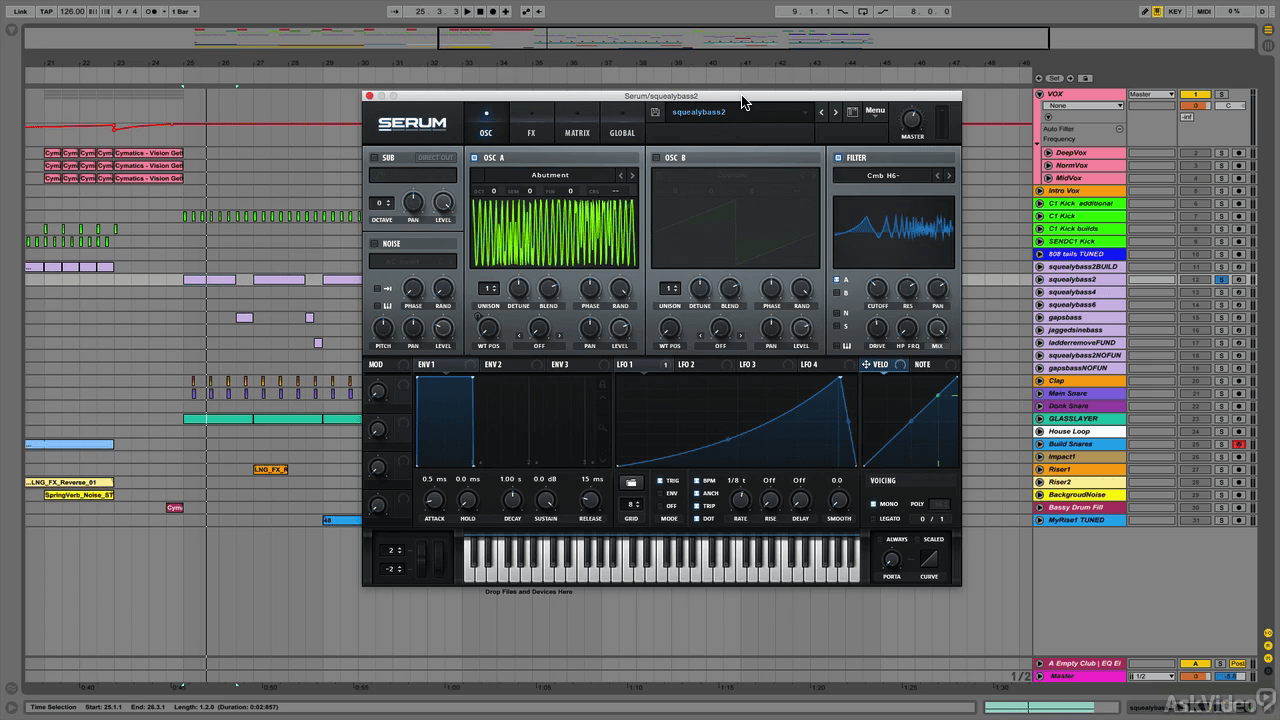Toggle the Automation Arm icon

[527, 12]
